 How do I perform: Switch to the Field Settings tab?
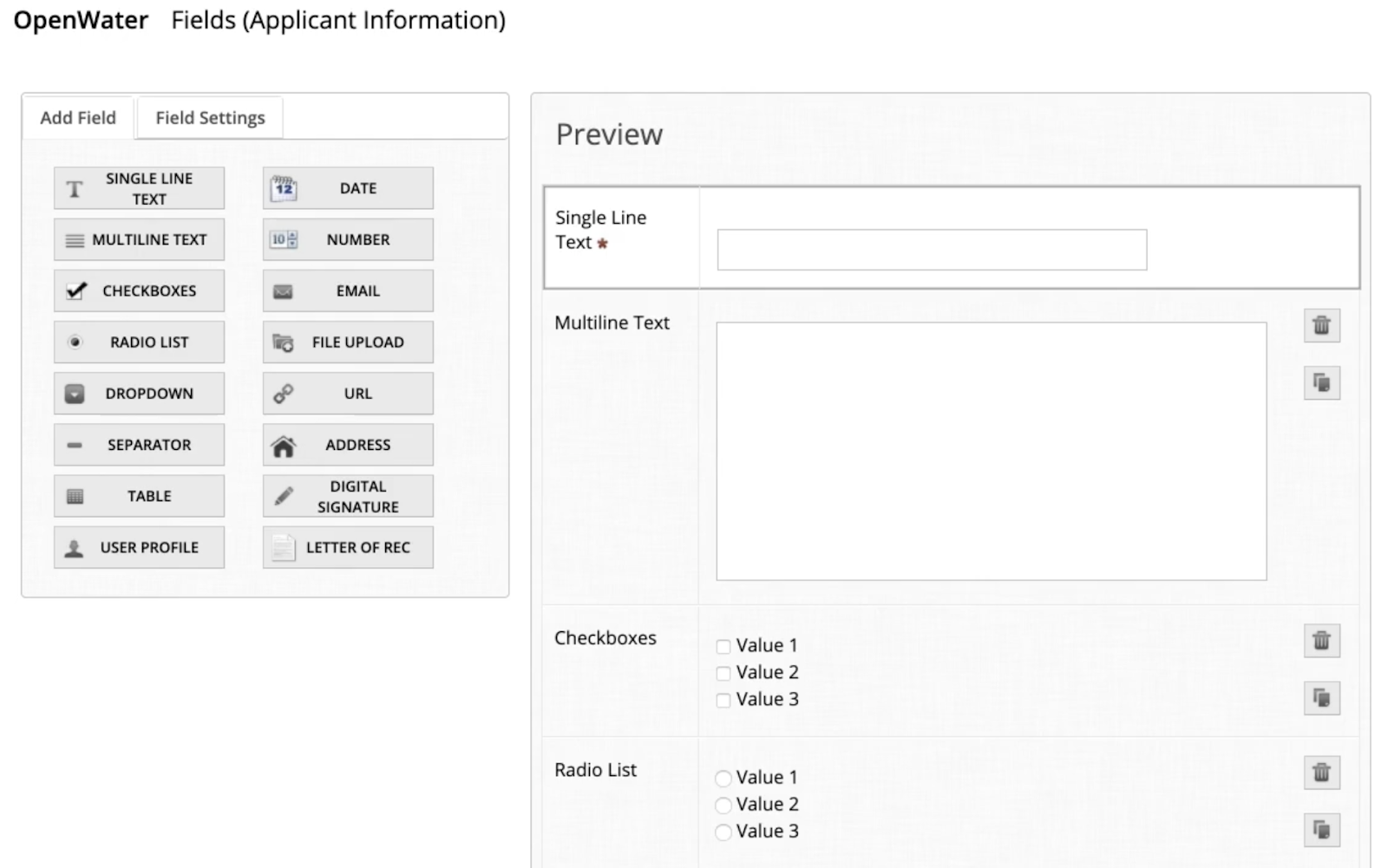tap(208, 117)
